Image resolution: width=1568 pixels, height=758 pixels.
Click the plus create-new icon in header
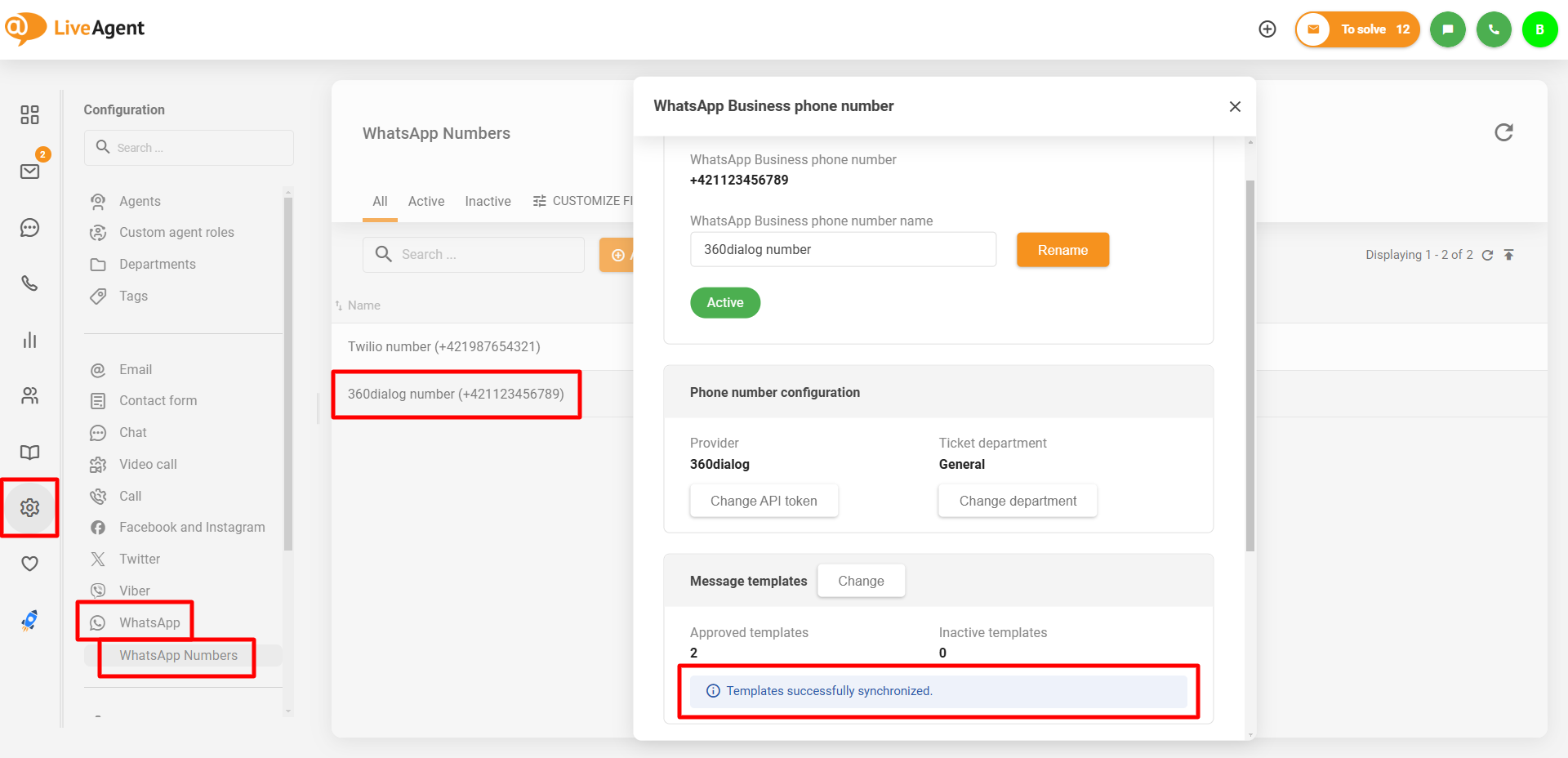[x=1267, y=29]
